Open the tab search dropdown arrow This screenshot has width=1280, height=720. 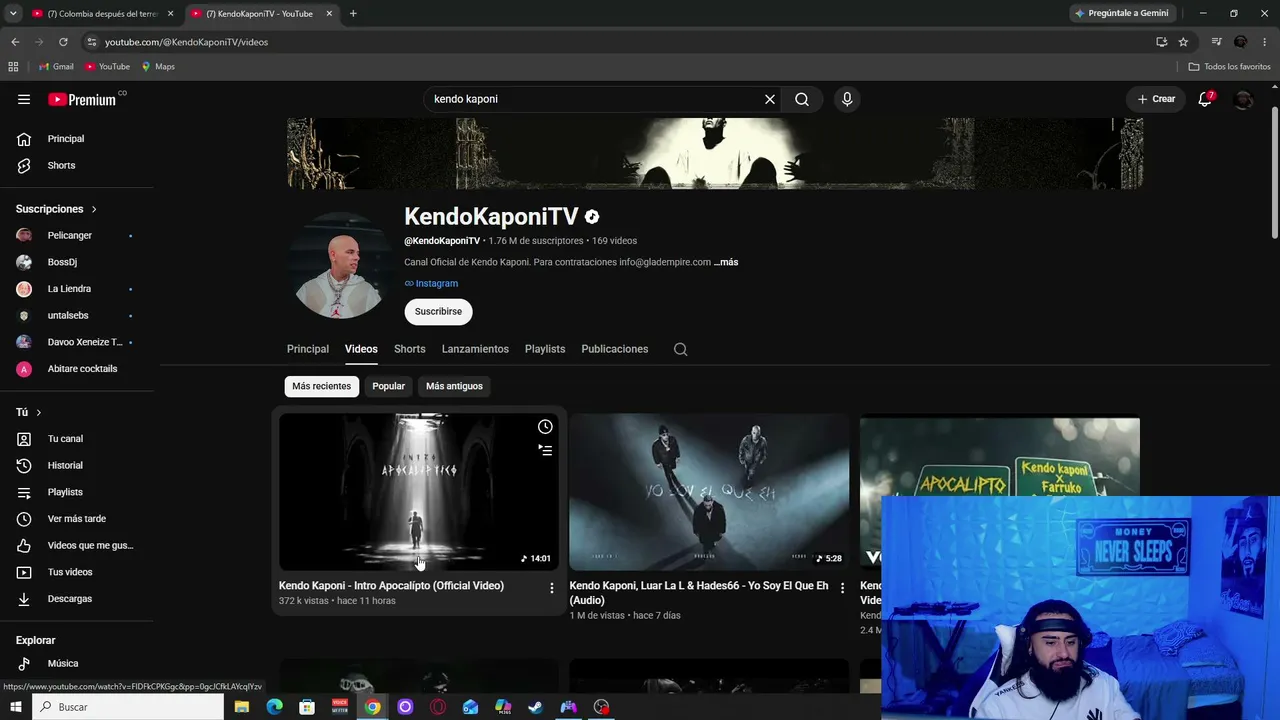tap(13, 14)
